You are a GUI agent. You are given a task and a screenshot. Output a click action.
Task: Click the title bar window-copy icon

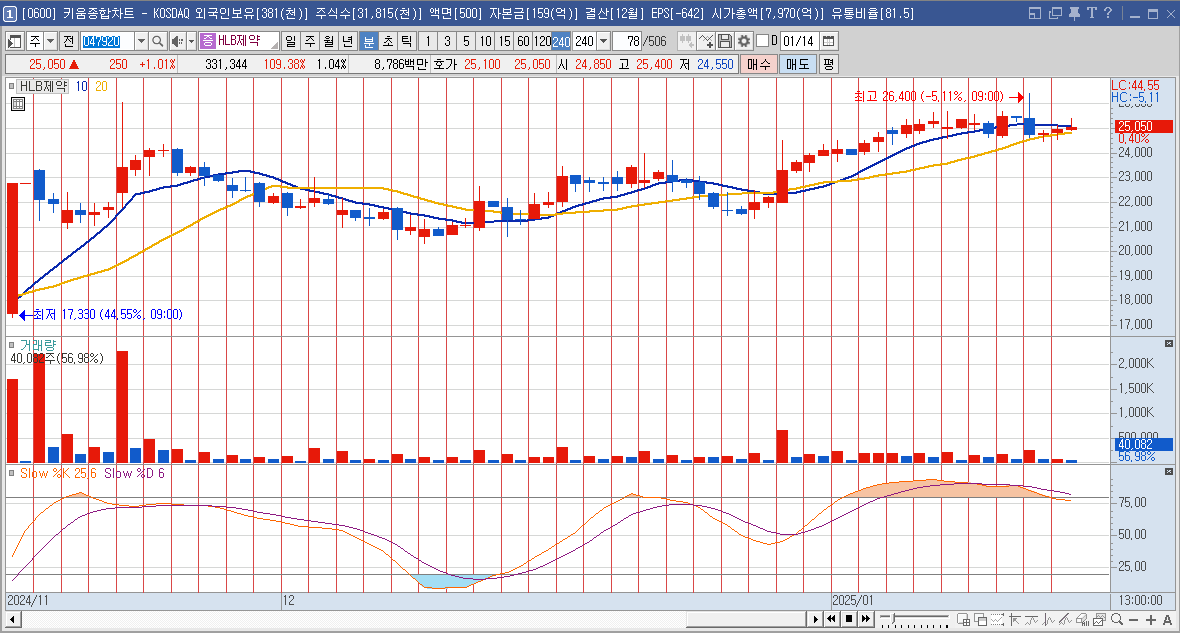click(1055, 13)
